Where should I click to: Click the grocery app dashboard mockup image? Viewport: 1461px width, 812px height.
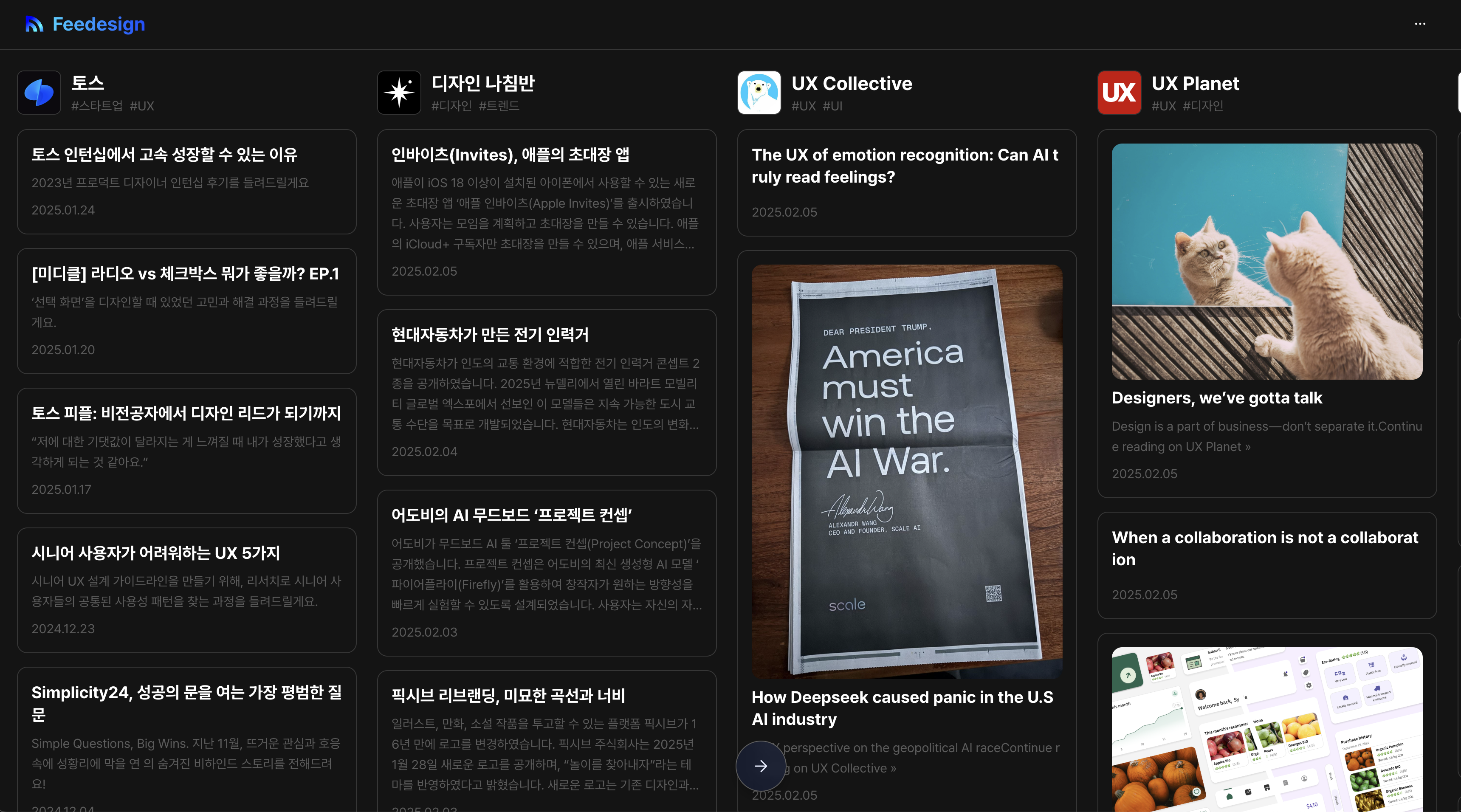click(1267, 729)
